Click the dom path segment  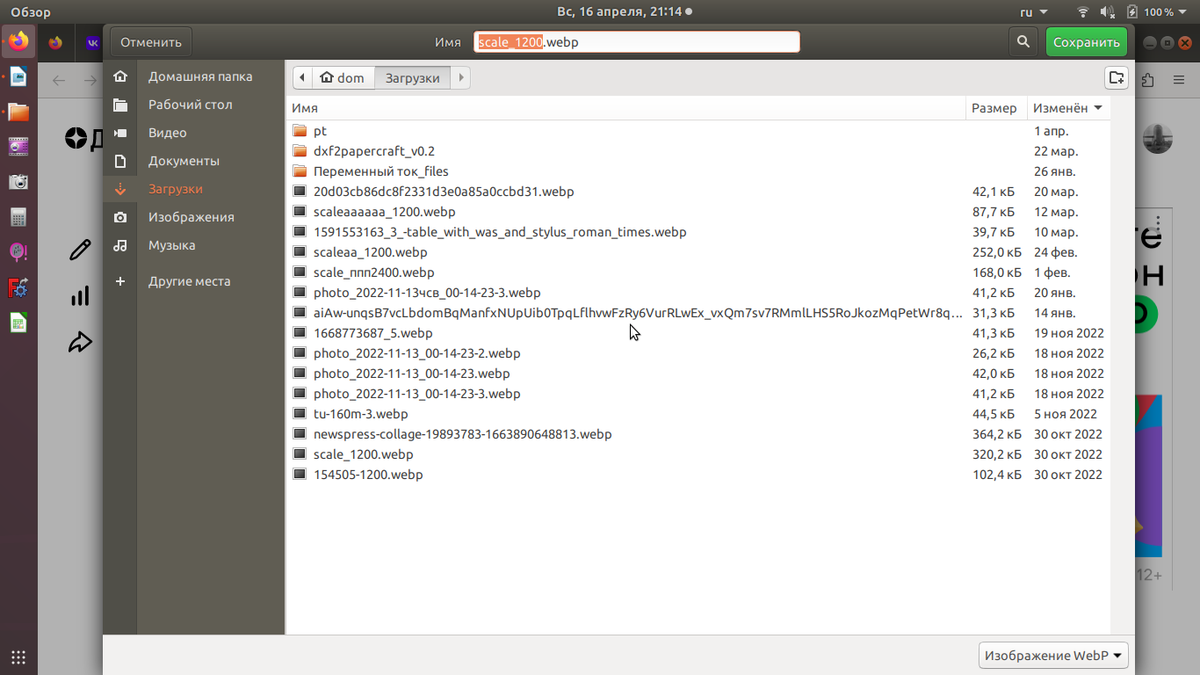(x=341, y=77)
